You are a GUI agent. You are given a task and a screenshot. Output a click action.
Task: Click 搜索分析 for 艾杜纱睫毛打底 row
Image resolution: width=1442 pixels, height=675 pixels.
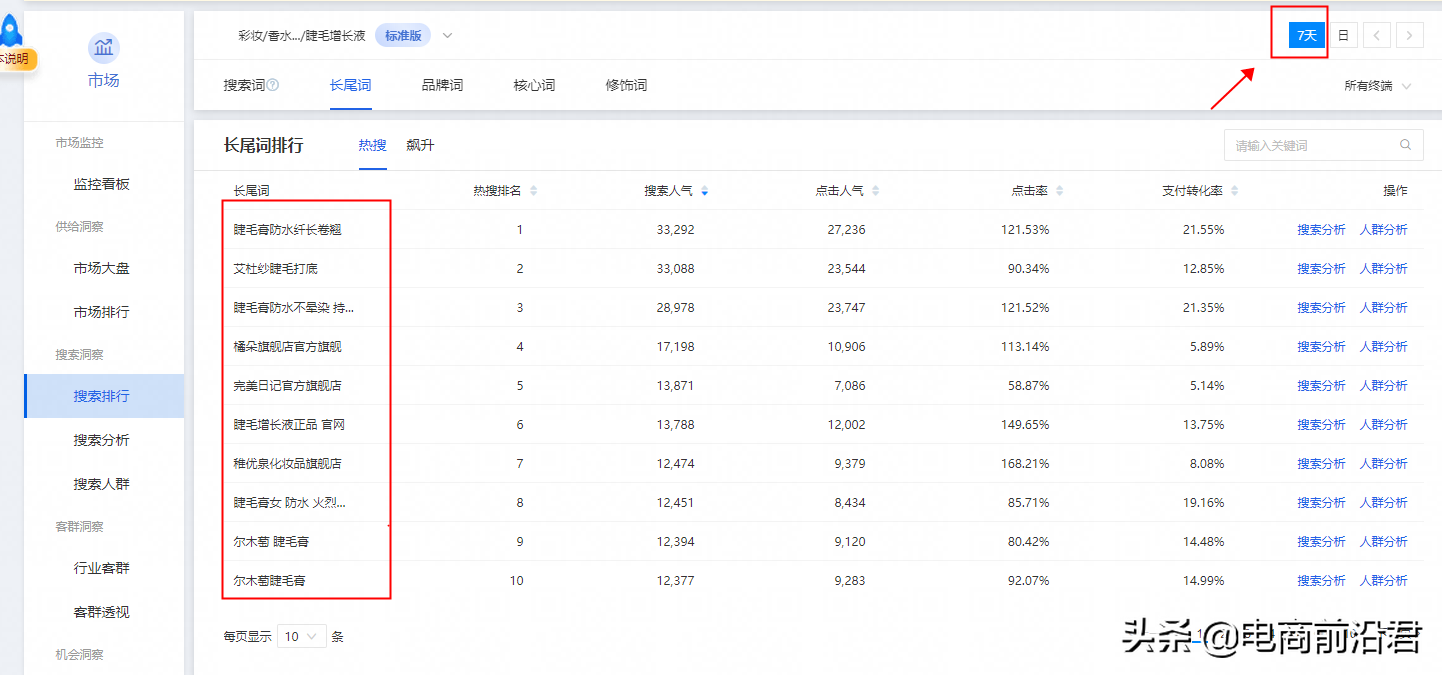coord(1321,269)
